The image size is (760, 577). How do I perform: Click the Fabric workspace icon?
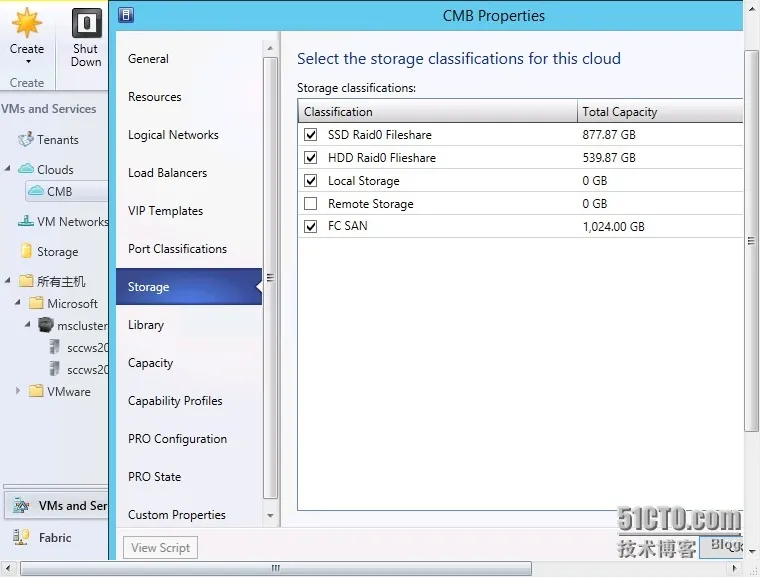tap(21, 537)
